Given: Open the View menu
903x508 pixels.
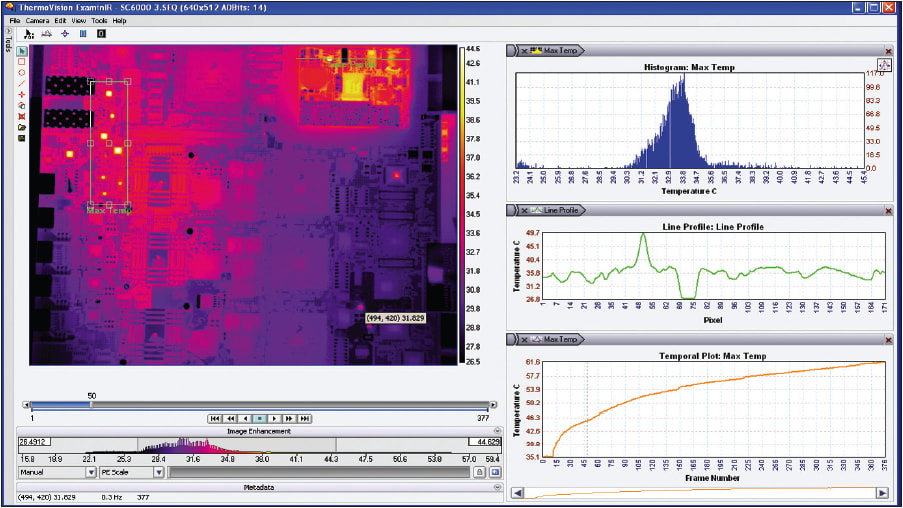Looking at the screenshot, I should click(78, 20).
